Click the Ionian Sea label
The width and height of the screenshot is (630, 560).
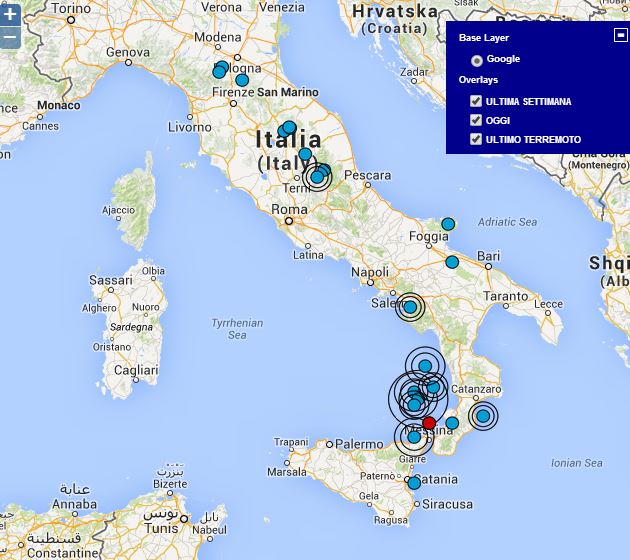[577, 463]
